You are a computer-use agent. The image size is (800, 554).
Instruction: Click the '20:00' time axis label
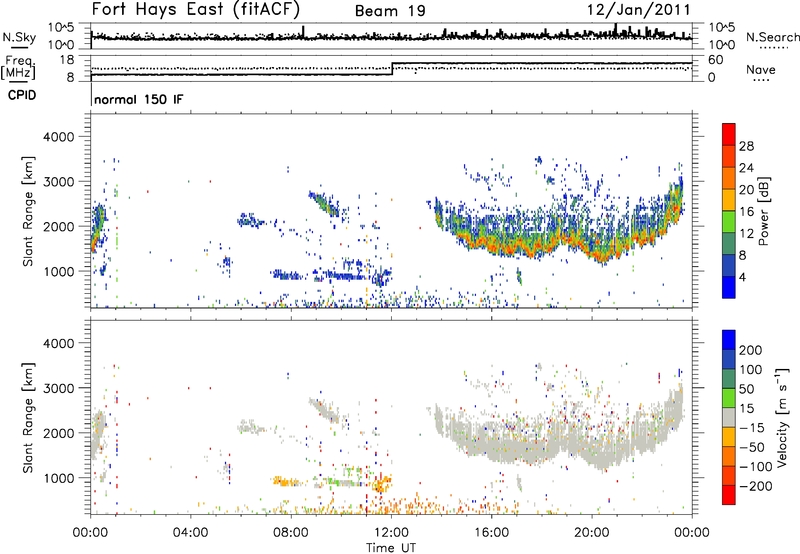point(592,533)
